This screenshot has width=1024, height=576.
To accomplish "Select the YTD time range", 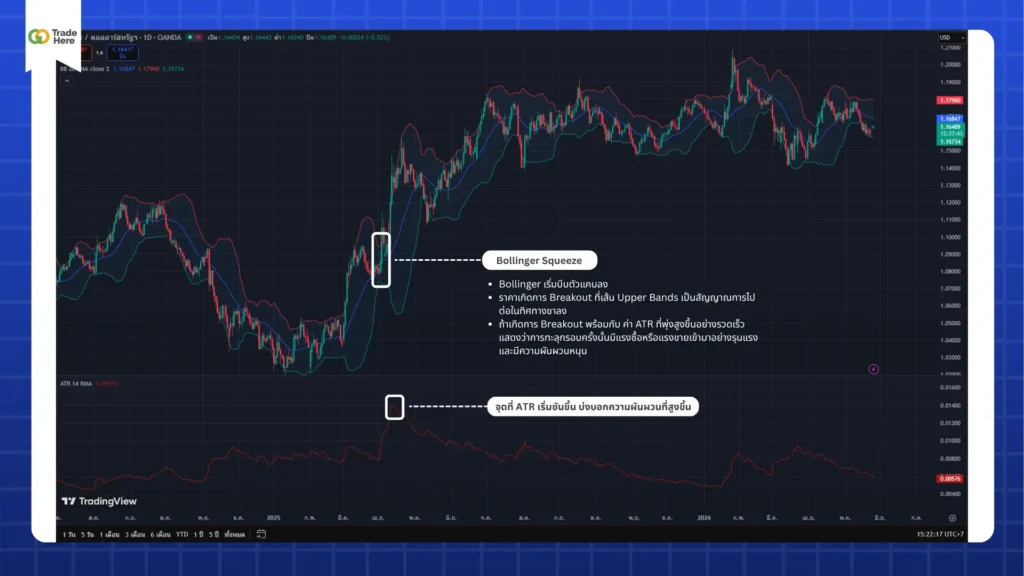I will 182,534.
